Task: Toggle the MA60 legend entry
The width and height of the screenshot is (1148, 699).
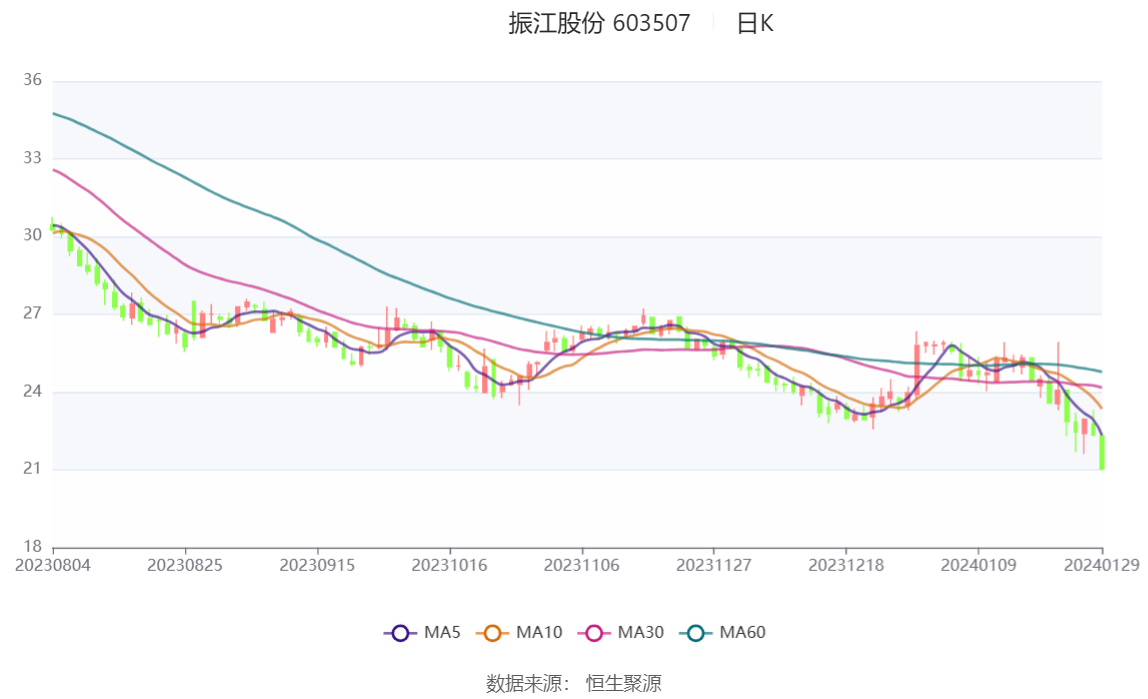Action: (x=723, y=632)
